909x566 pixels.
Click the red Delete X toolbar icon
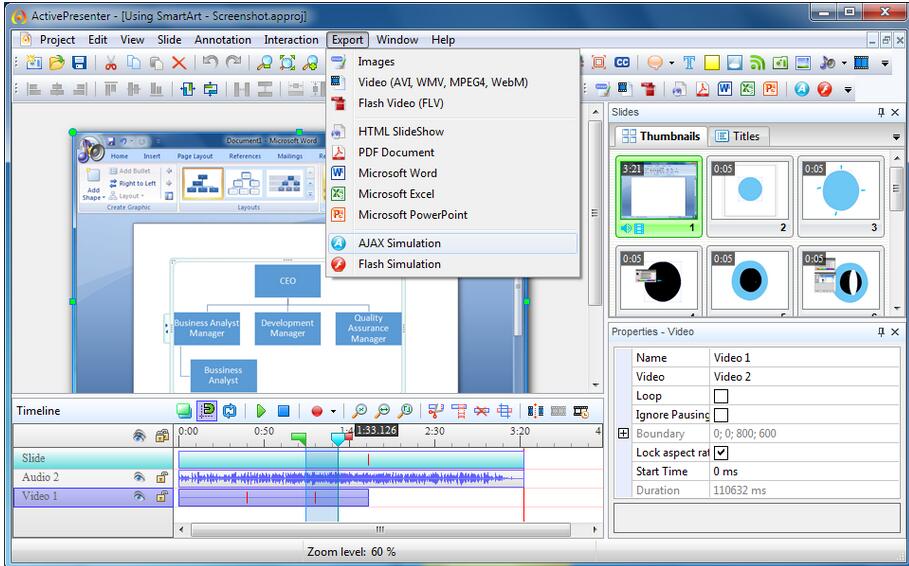tap(179, 62)
